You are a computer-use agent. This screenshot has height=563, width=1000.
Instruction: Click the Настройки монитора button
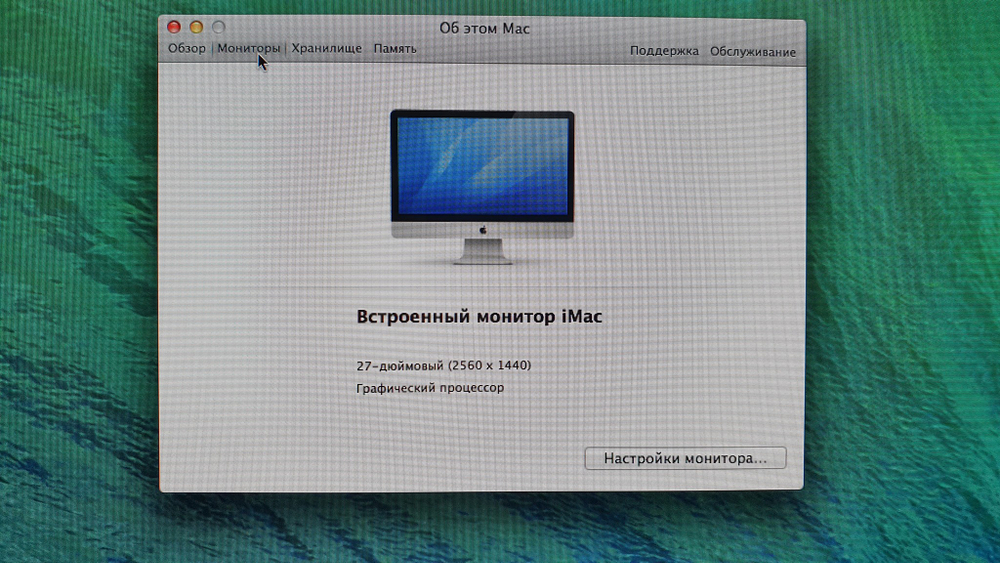686,458
